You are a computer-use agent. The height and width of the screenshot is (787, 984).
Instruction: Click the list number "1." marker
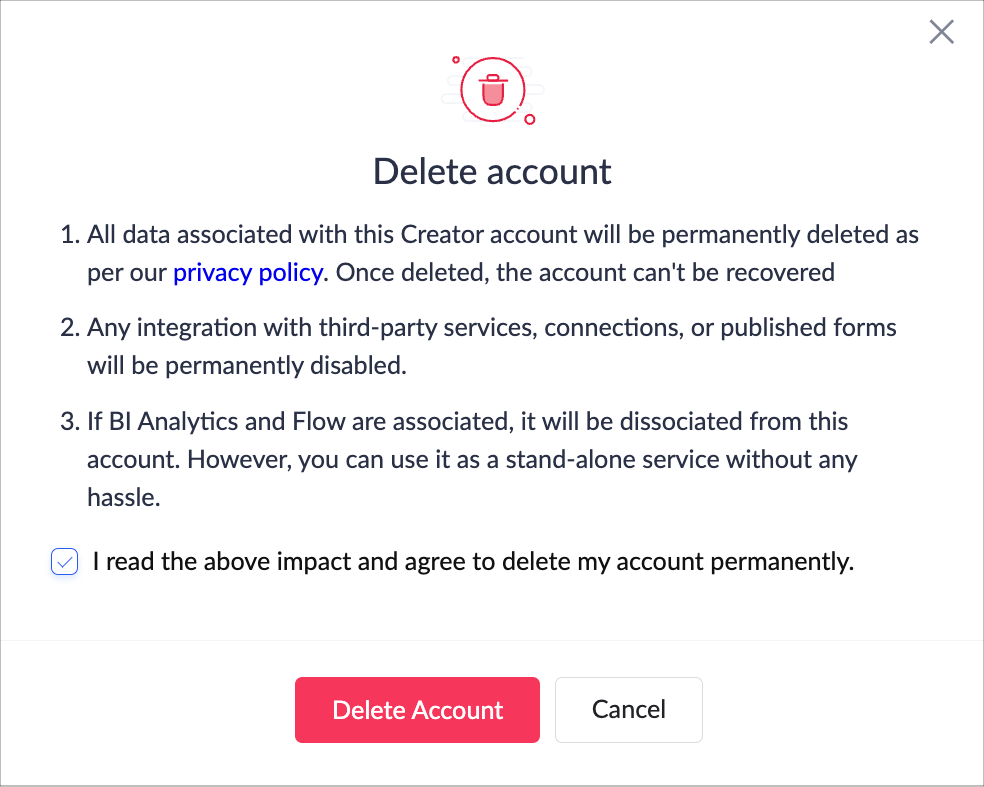[69, 236]
